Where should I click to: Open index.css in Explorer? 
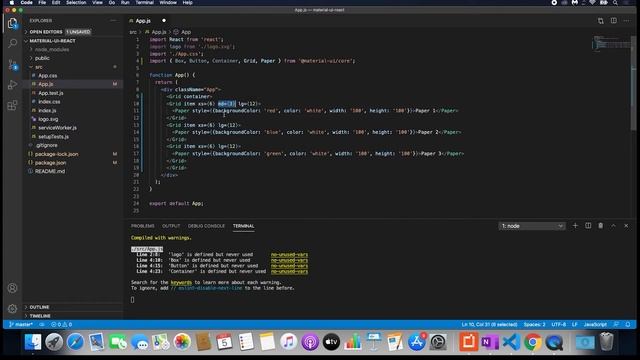(49, 102)
